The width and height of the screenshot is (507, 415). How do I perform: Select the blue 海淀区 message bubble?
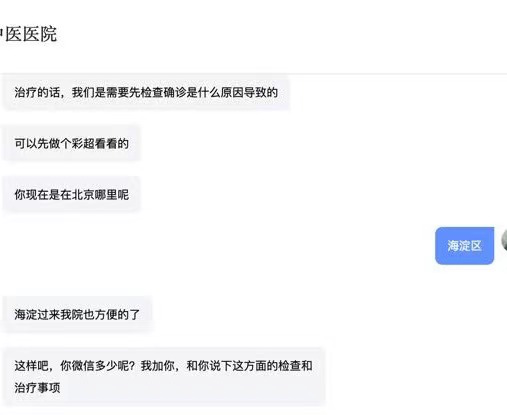pos(464,246)
